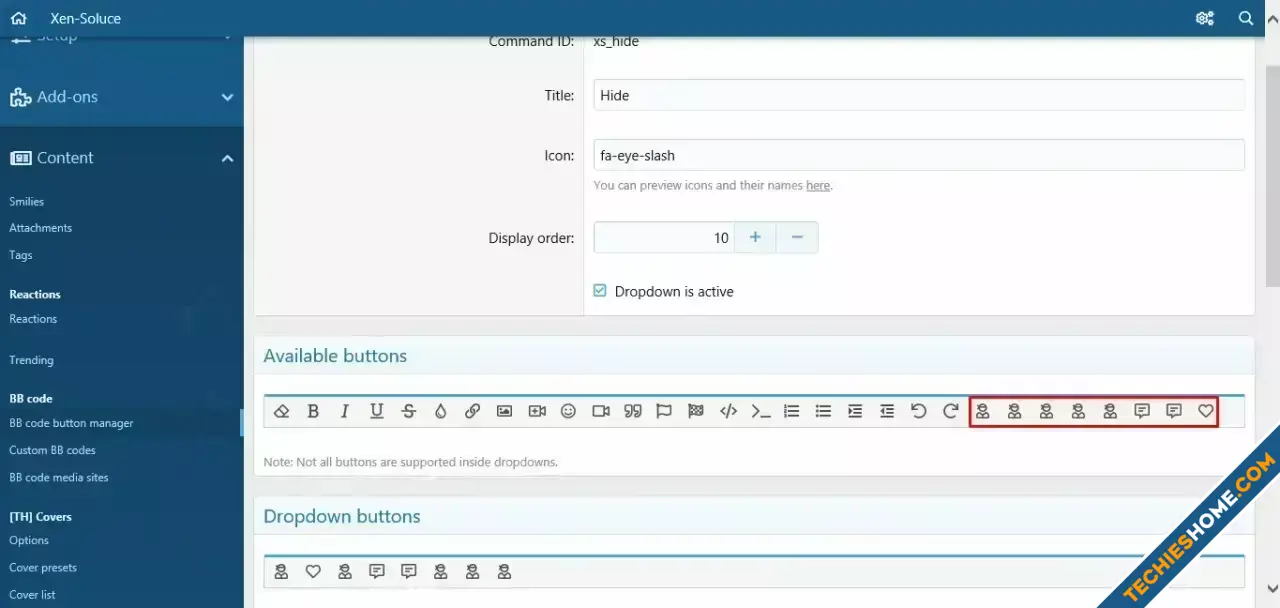The height and width of the screenshot is (608, 1280).
Task: Select the checkered flag button
Action: 696,411
